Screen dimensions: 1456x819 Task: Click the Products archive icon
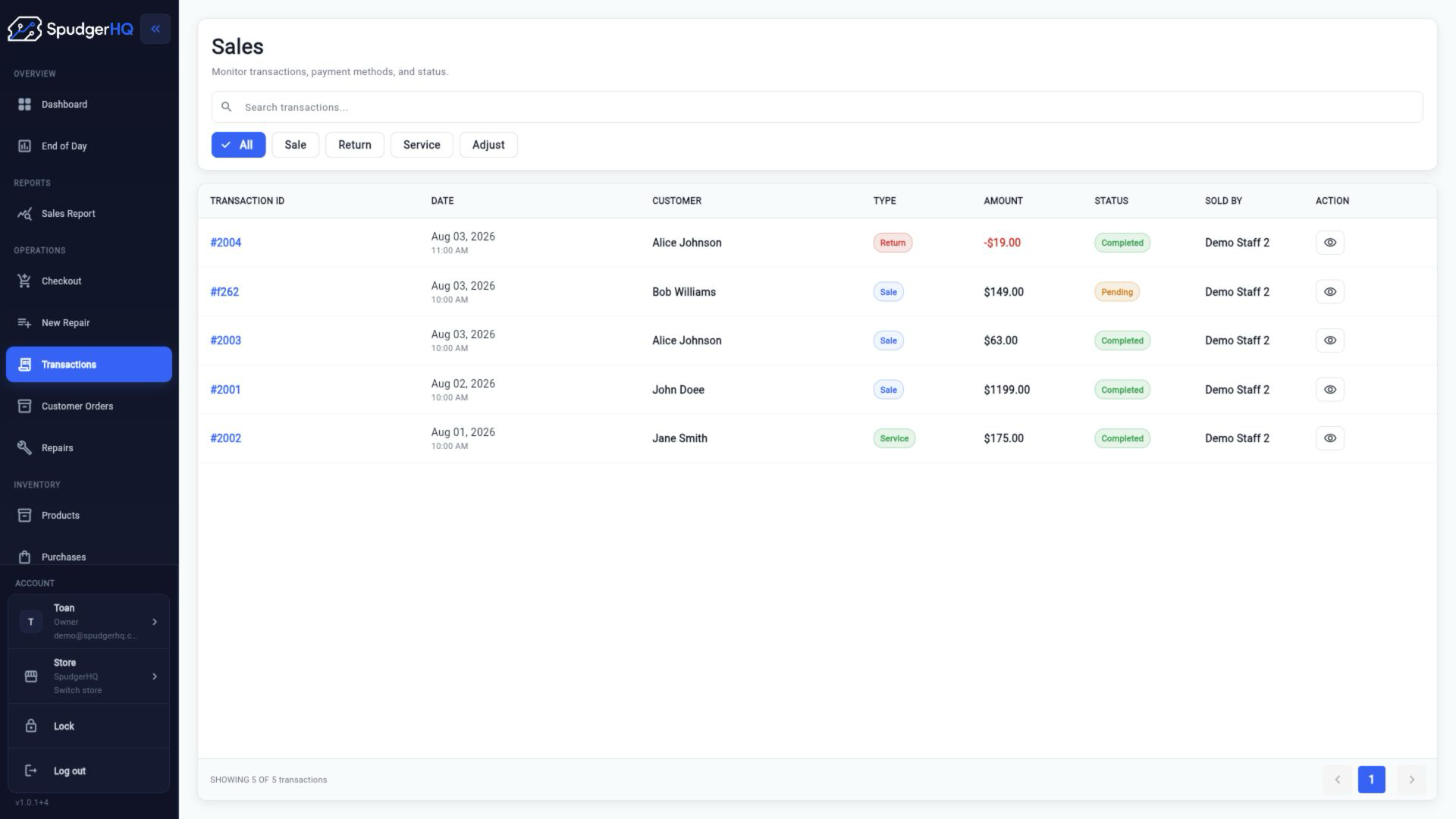24,515
